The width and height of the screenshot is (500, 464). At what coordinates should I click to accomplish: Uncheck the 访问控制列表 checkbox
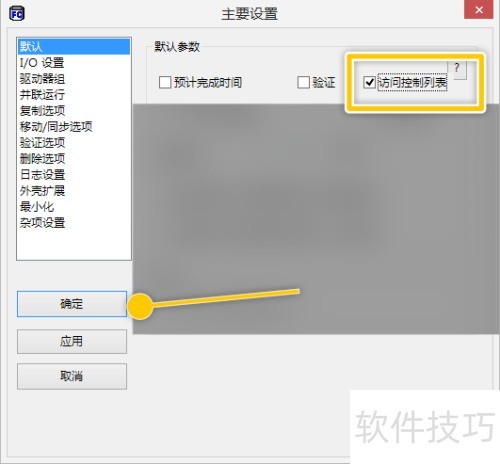click(x=369, y=82)
